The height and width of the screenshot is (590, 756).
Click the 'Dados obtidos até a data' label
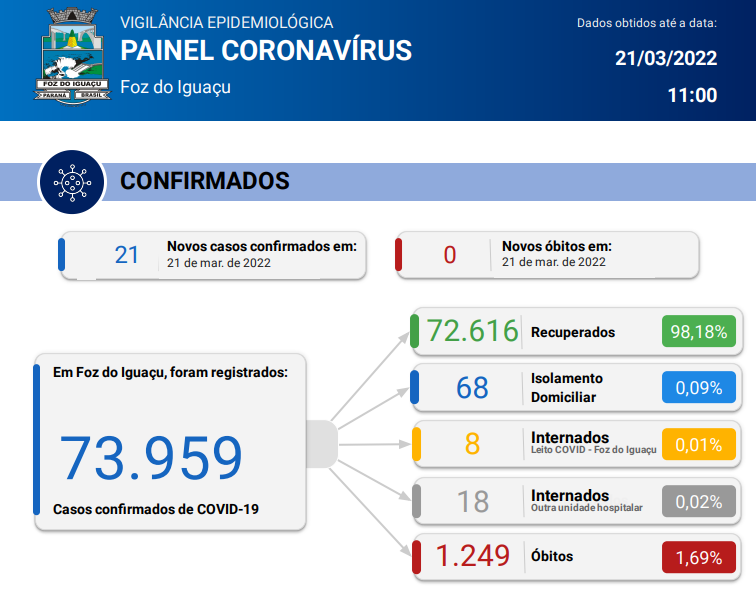647,23
